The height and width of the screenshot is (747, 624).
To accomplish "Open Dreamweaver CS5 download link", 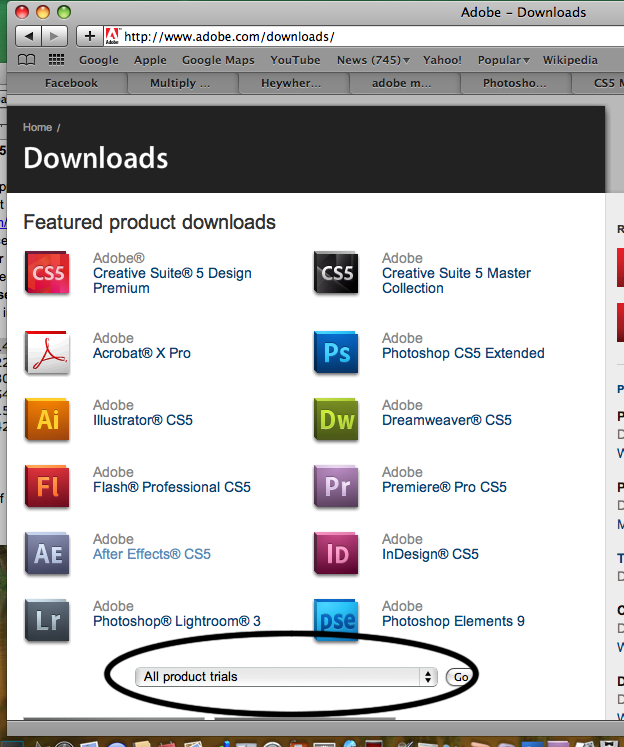I will tap(446, 420).
